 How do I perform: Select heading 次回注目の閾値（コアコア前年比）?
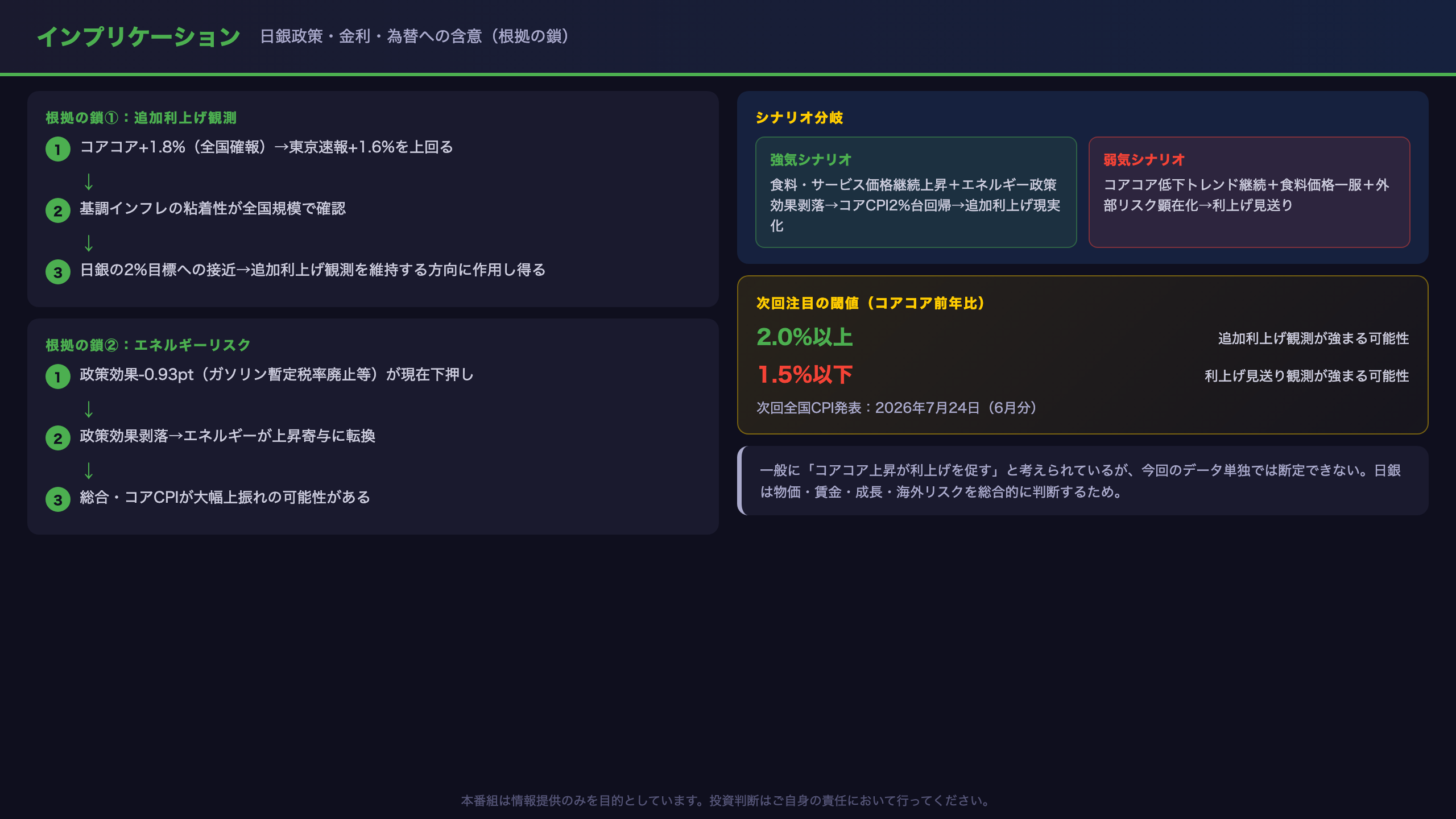coord(871,303)
